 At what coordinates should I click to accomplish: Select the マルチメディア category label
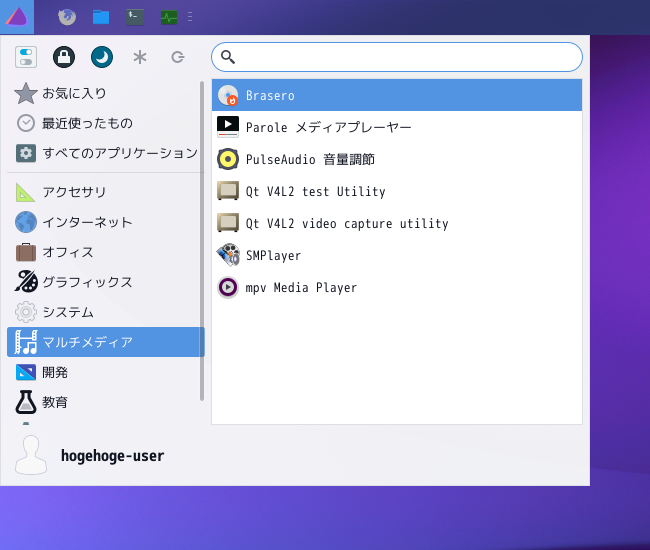point(87,342)
